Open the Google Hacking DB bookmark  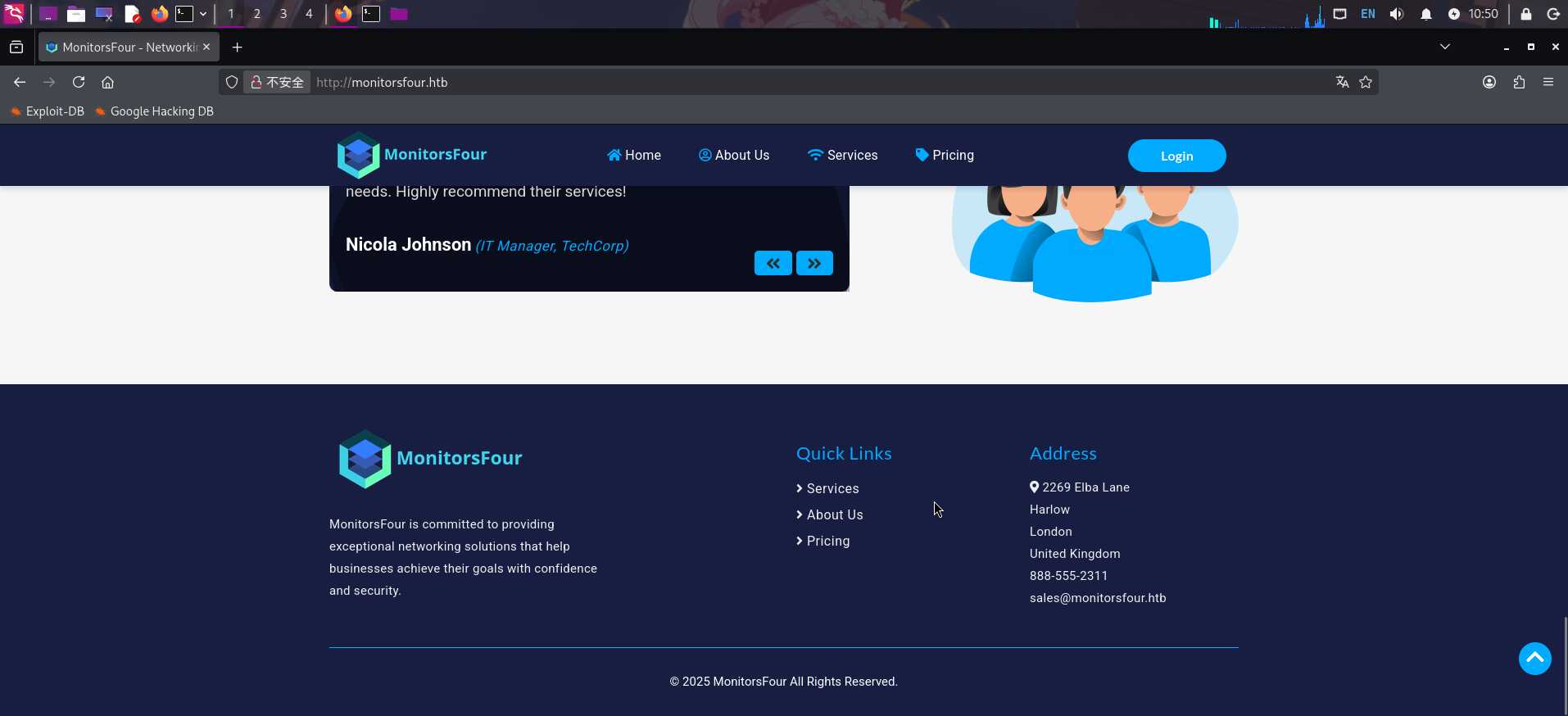pyautogui.click(x=154, y=111)
